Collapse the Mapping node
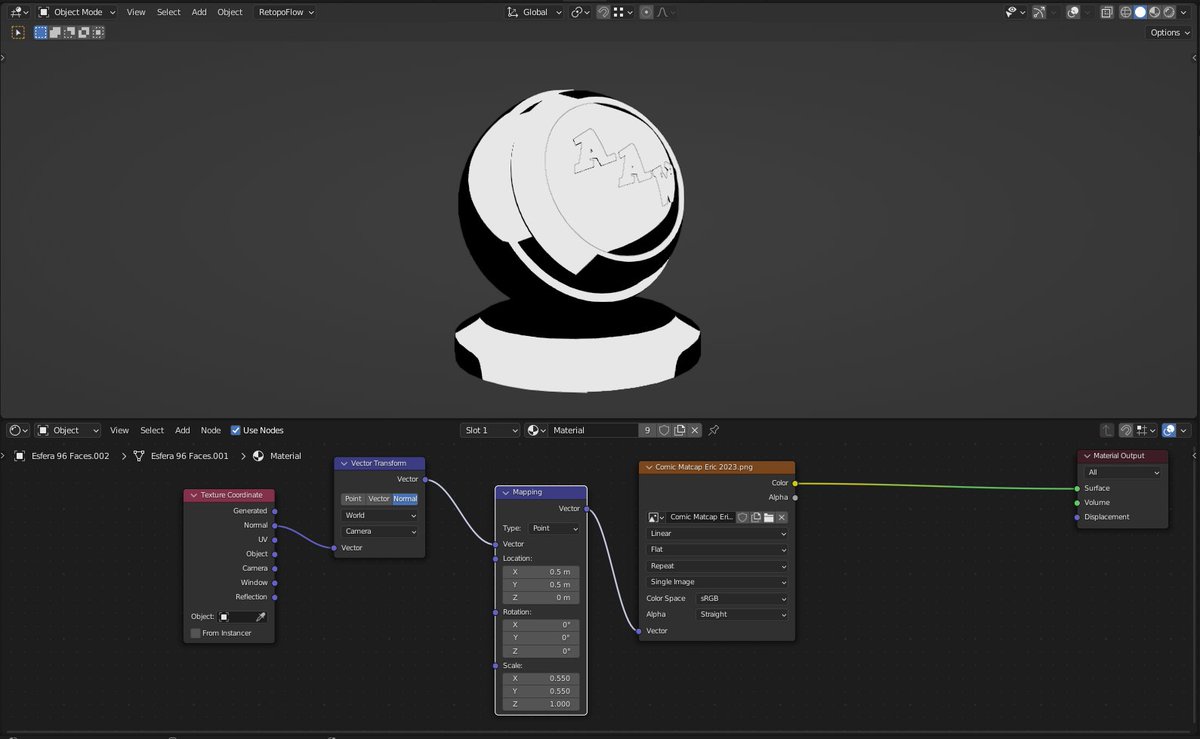1200x739 pixels. coord(505,492)
